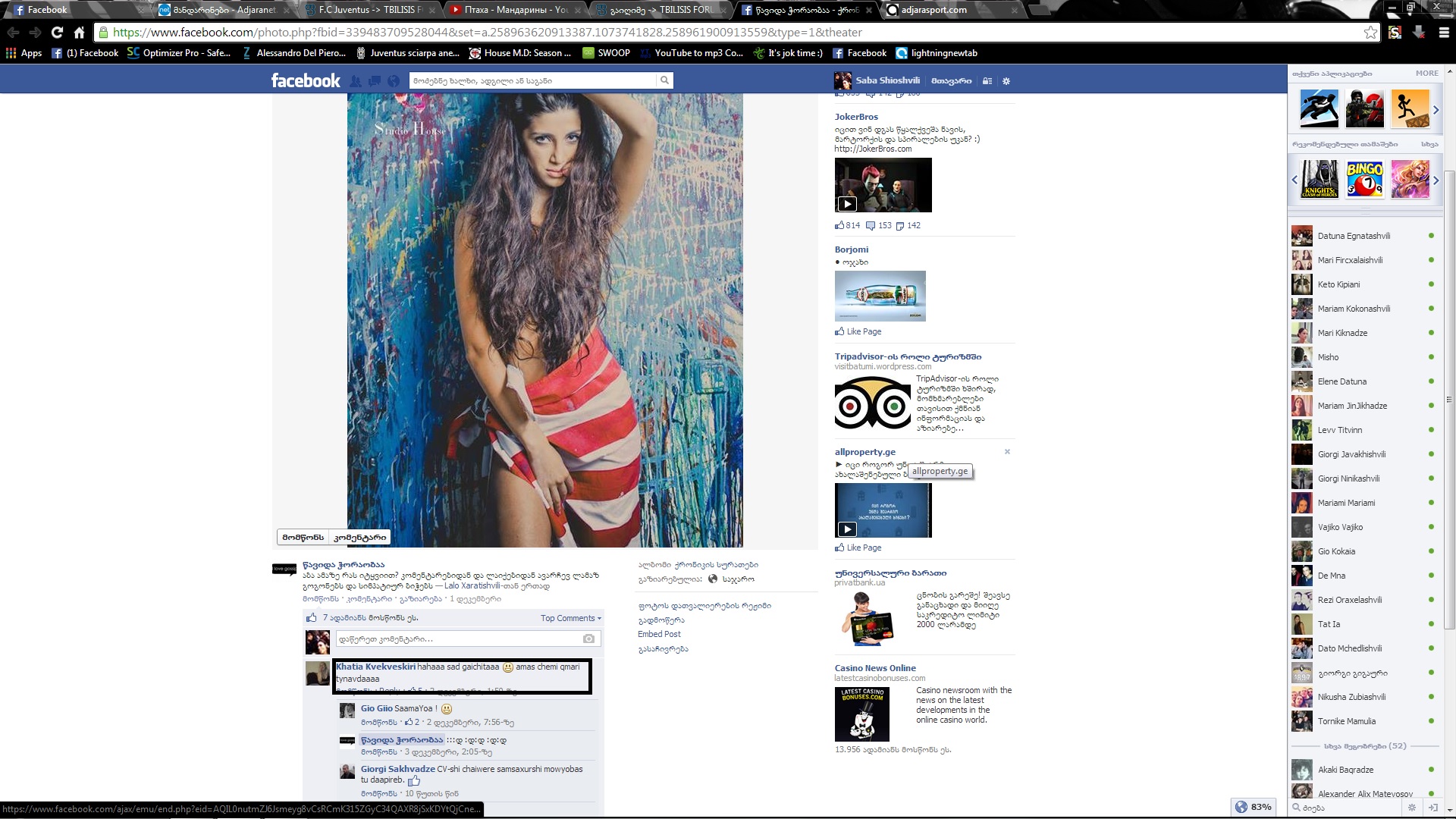1456x819 pixels.
Task: Click Embed Post link
Action: click(x=659, y=634)
